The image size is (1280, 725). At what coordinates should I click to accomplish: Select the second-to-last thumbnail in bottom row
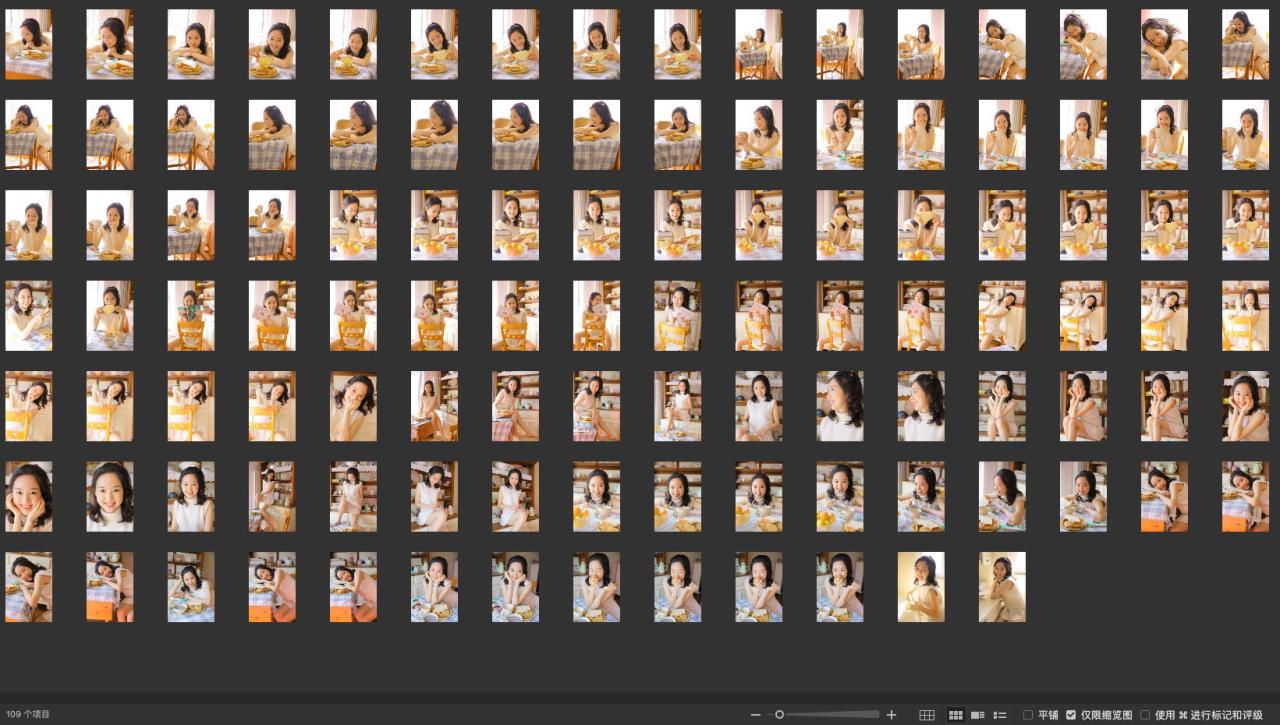(921, 587)
